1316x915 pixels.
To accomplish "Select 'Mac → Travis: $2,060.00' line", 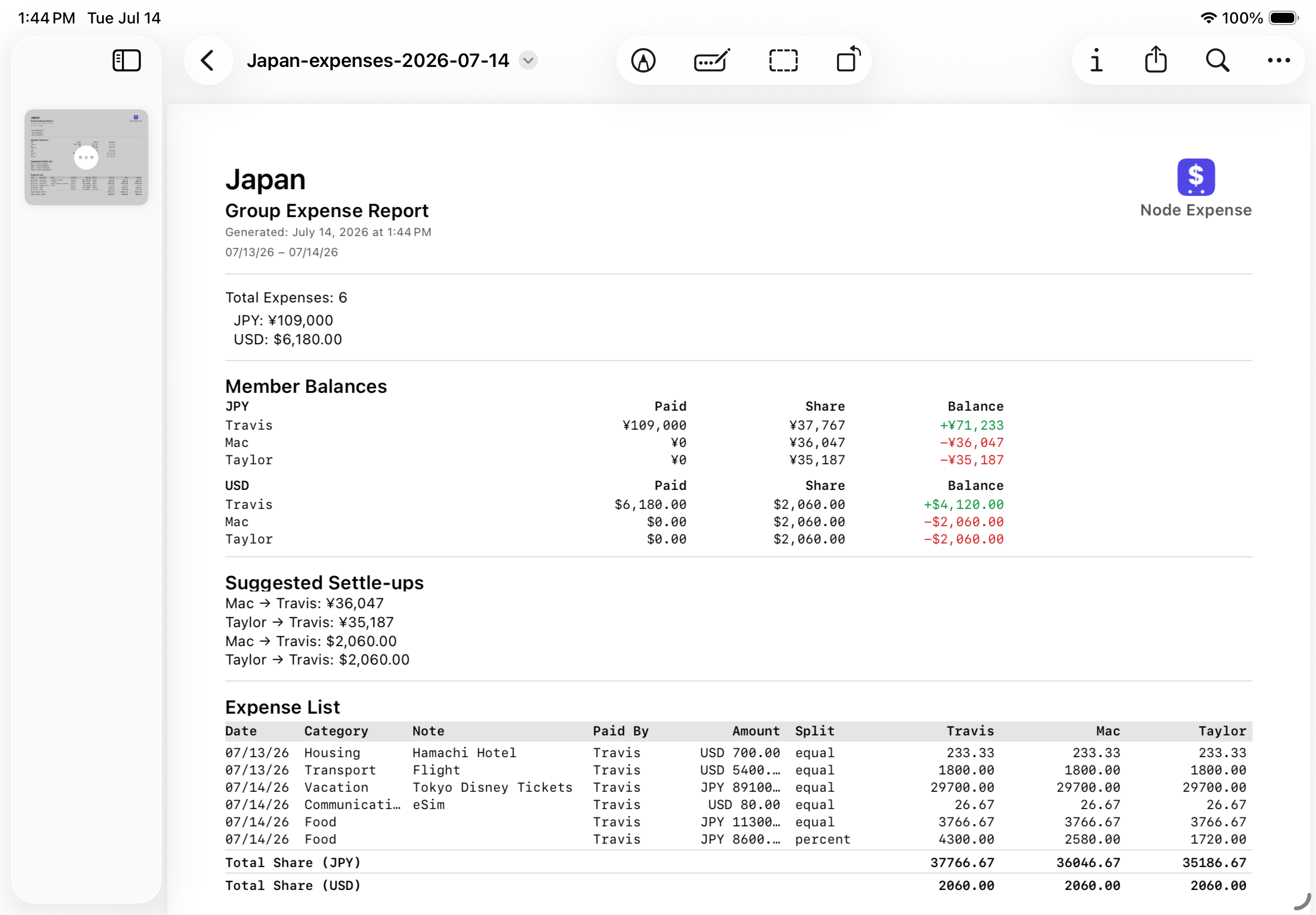I will 311,641.
